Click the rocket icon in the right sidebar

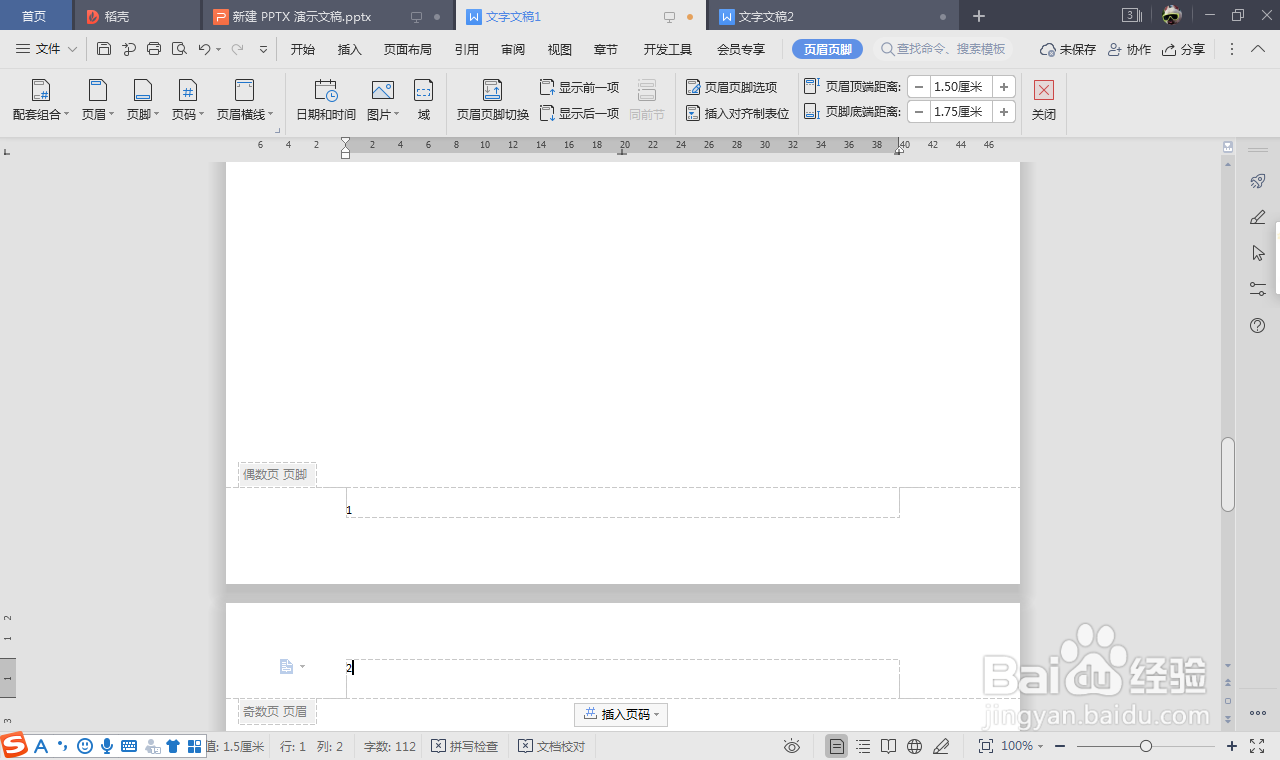[1258, 181]
